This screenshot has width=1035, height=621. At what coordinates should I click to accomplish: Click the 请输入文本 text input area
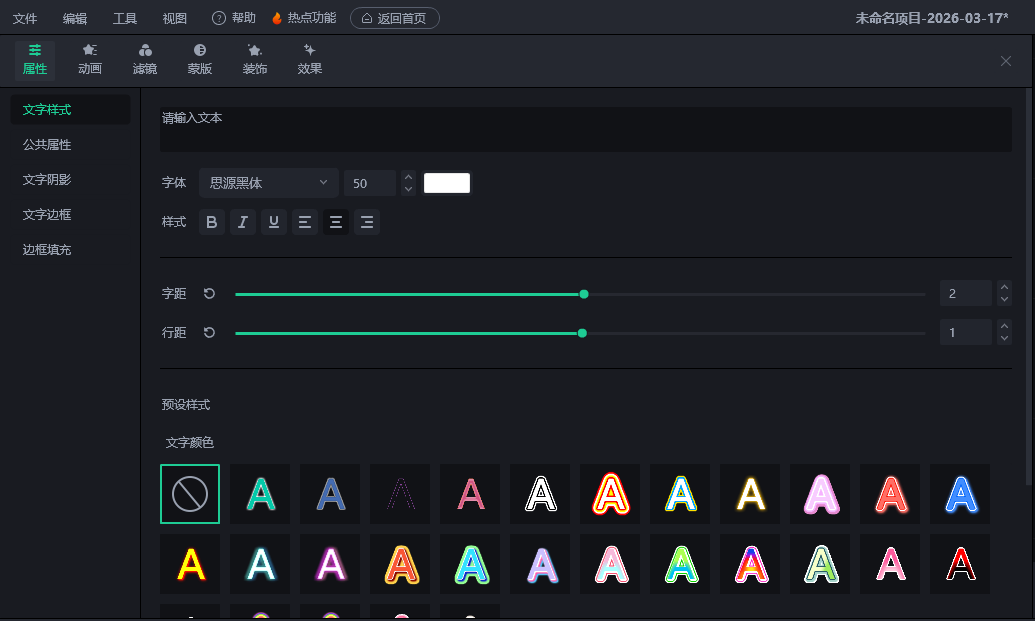click(x=585, y=130)
